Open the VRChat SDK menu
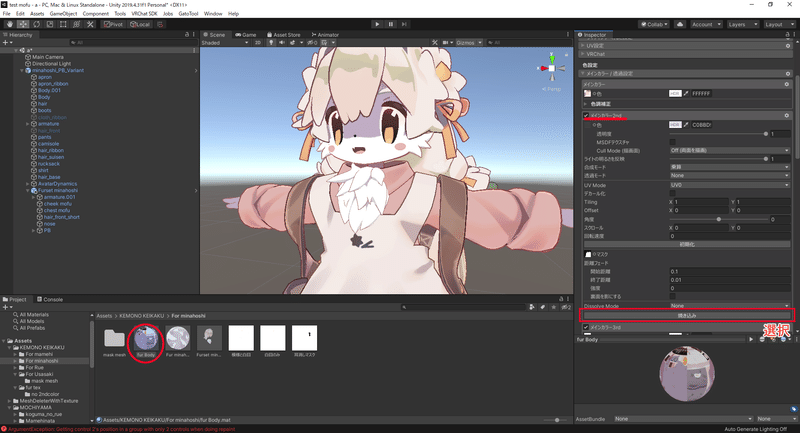 (x=144, y=14)
